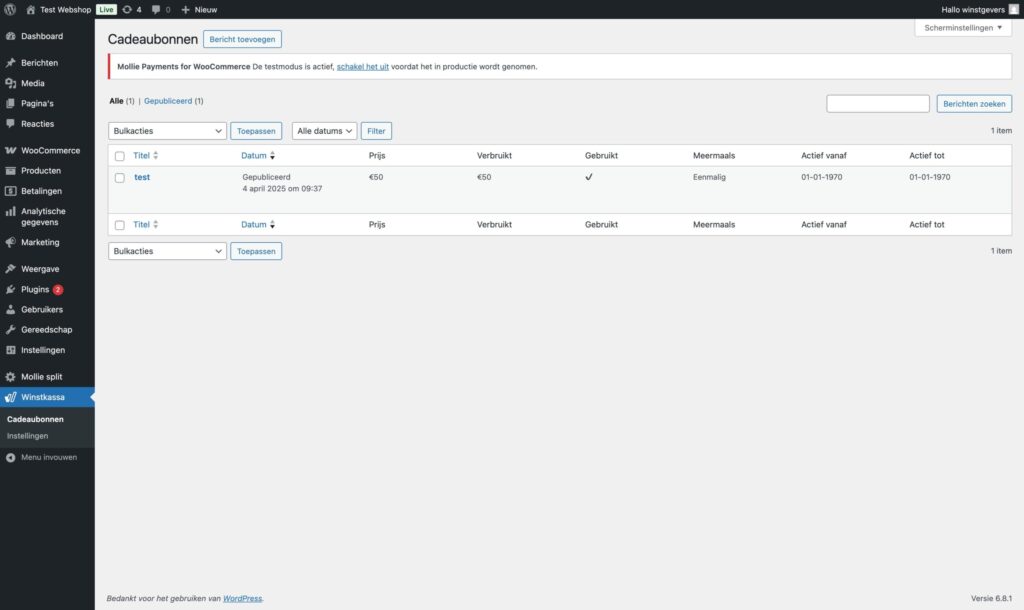This screenshot has height=610, width=1024.
Task: Click the Pagina's pages icon
Action: [x=10, y=103]
